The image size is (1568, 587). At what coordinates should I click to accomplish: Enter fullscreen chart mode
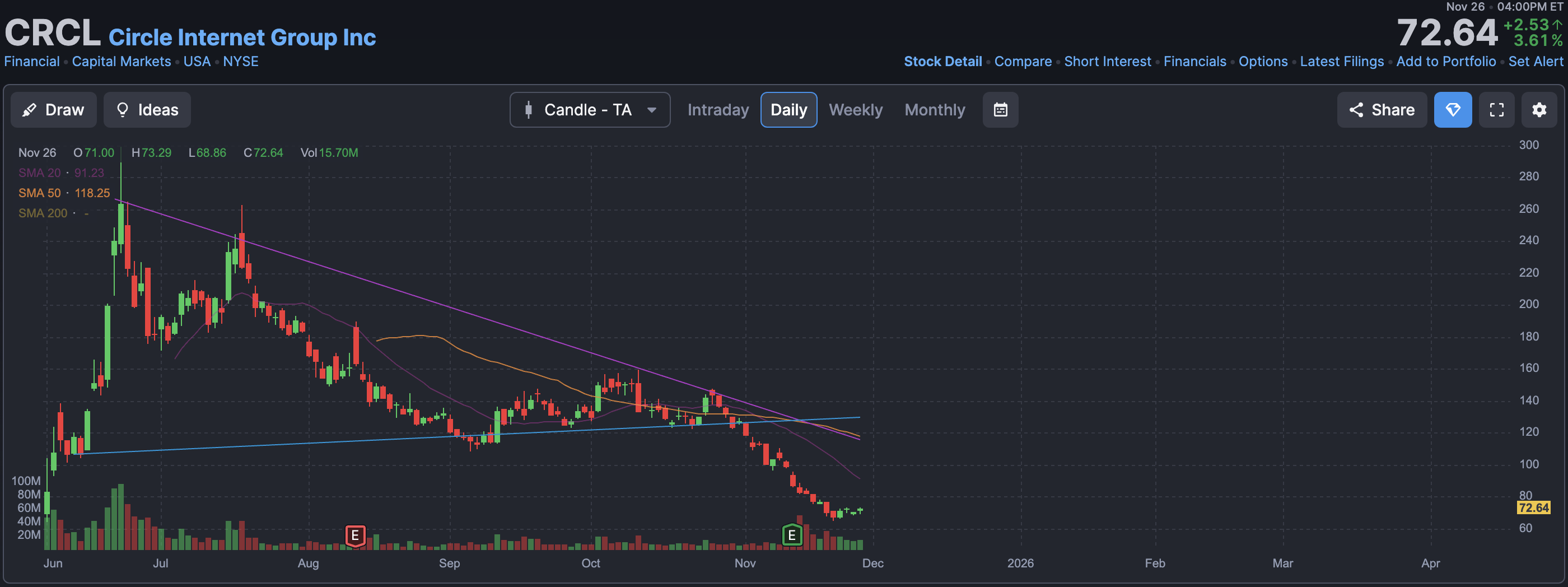(x=1497, y=110)
